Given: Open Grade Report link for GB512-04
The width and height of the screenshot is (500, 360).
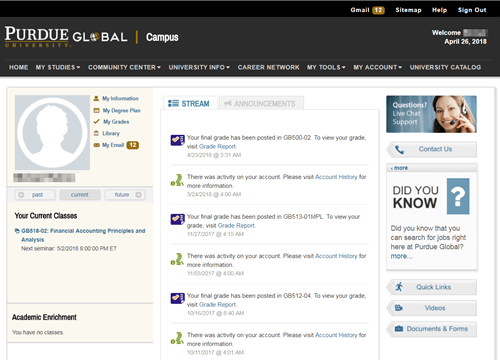Looking at the screenshot, I should tap(217, 304).
